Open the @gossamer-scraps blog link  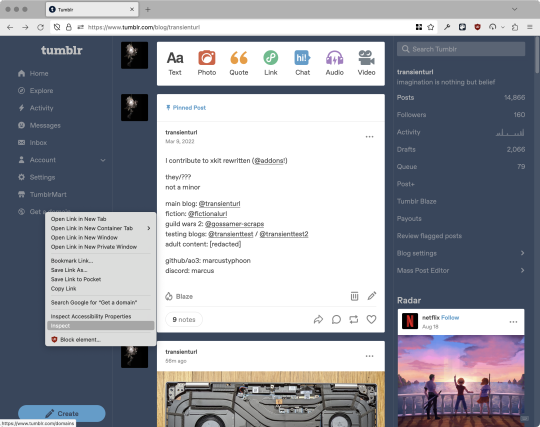(234, 224)
